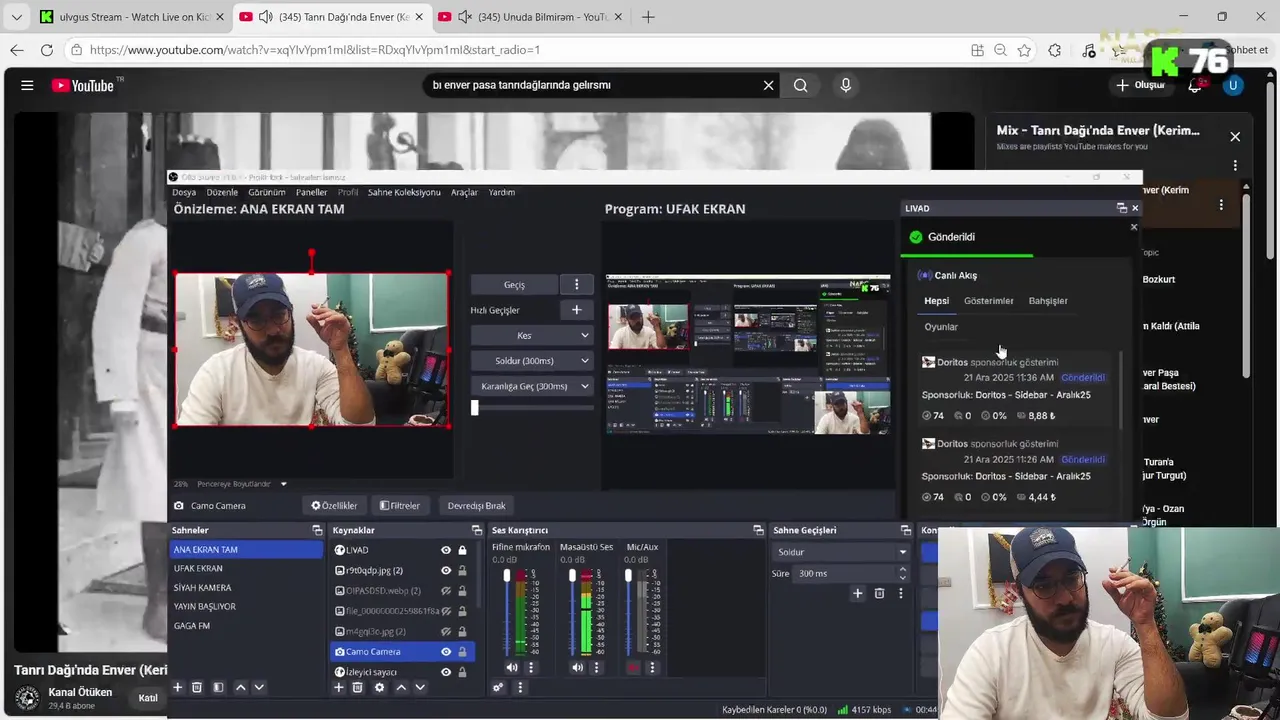
Task: Open the Sahne Koleksiyonu menu
Action: (404, 192)
